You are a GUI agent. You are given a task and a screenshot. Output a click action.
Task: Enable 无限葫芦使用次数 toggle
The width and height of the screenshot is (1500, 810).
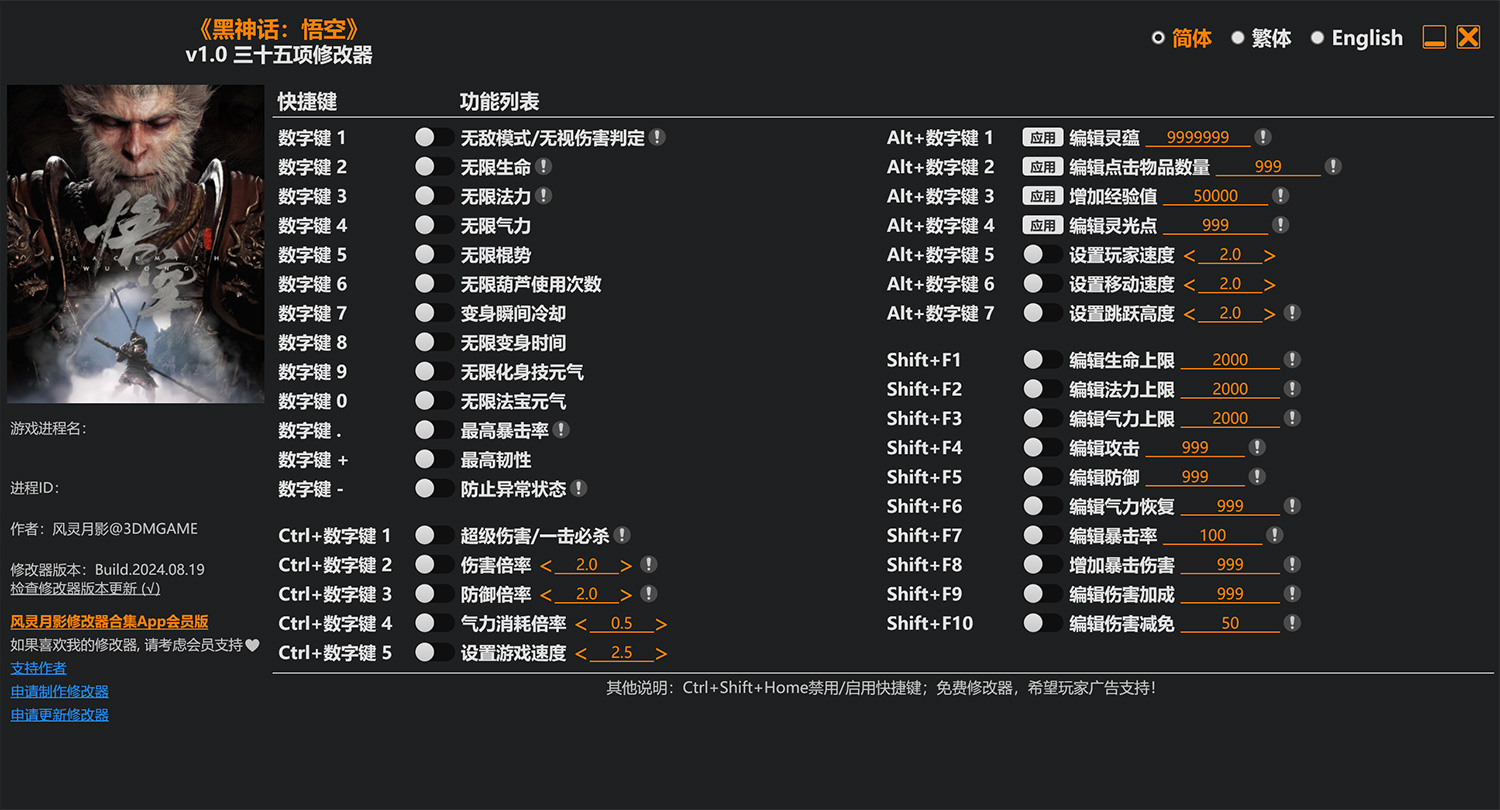(434, 283)
